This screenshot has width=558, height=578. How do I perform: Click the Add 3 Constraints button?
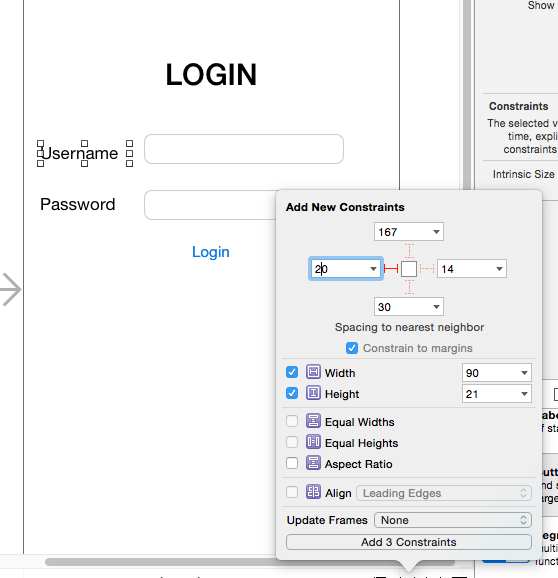tap(409, 542)
